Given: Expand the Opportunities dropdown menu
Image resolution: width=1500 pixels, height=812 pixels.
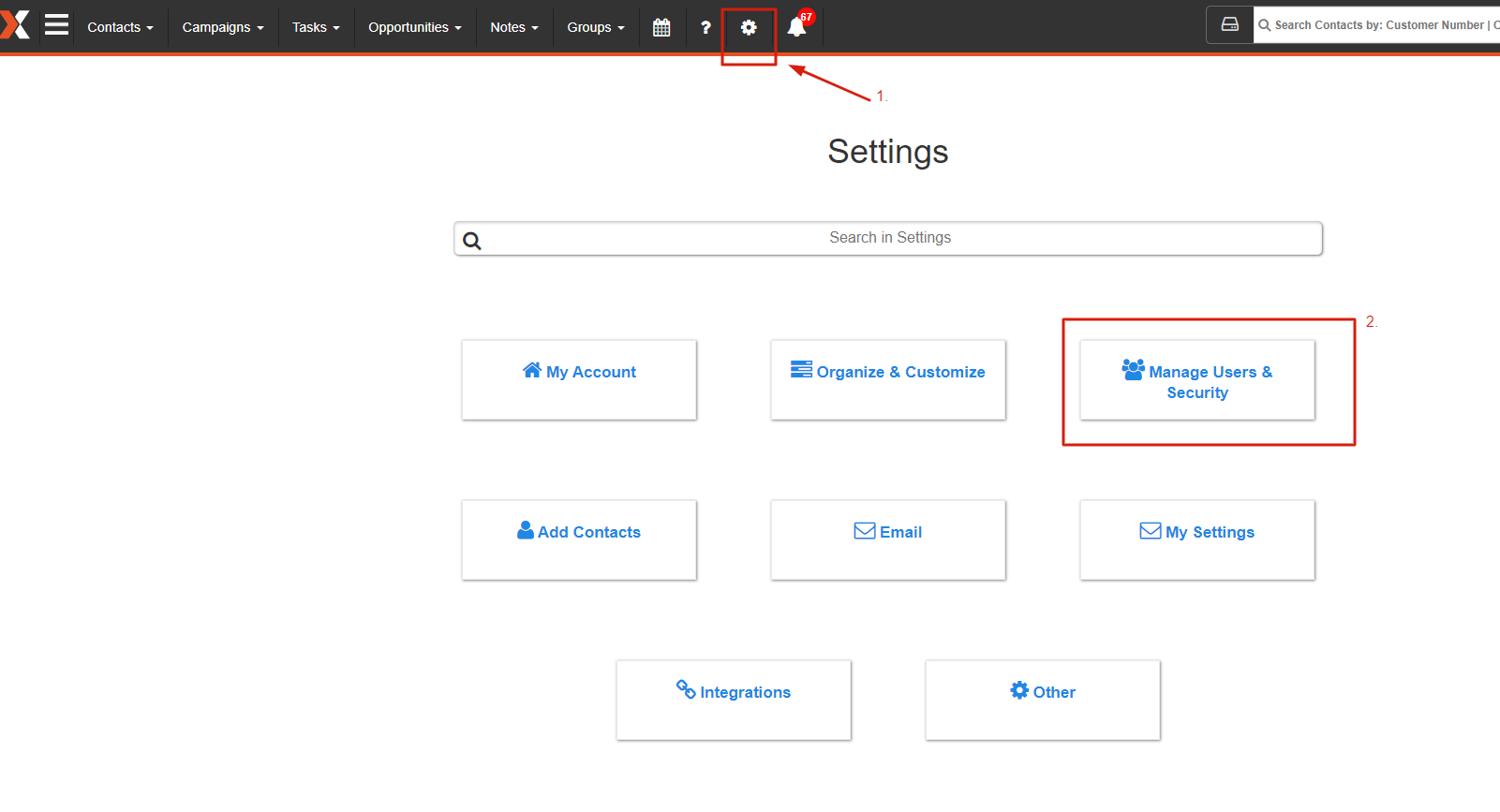Looking at the screenshot, I should point(415,27).
